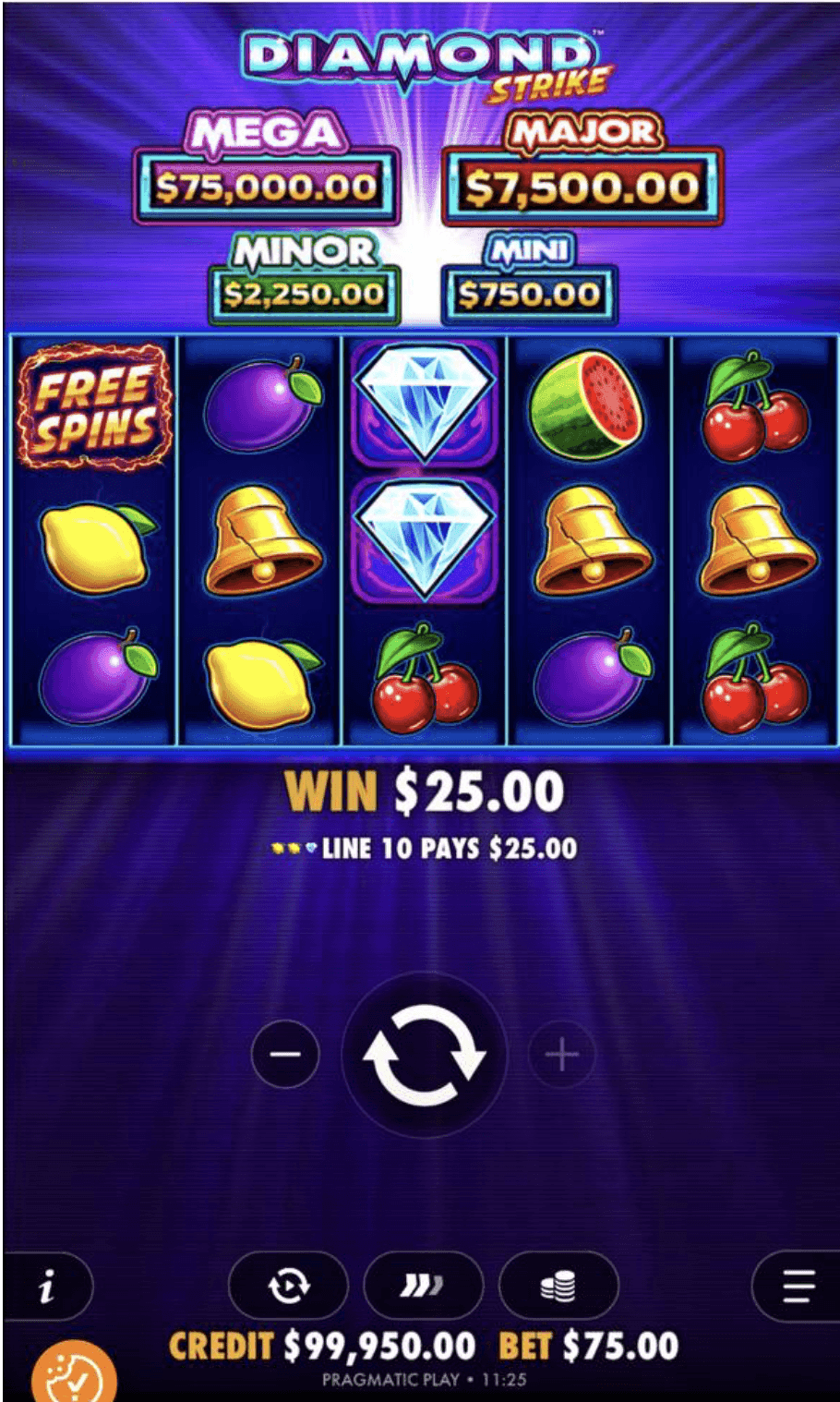Image resolution: width=840 pixels, height=1402 pixels.
Task: Click the orange checkmark badge icon
Action: tap(74, 1374)
